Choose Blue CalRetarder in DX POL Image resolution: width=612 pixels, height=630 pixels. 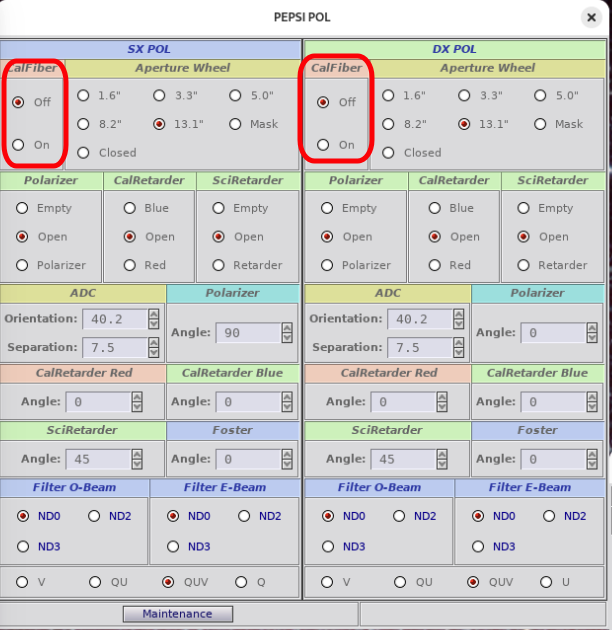point(434,208)
